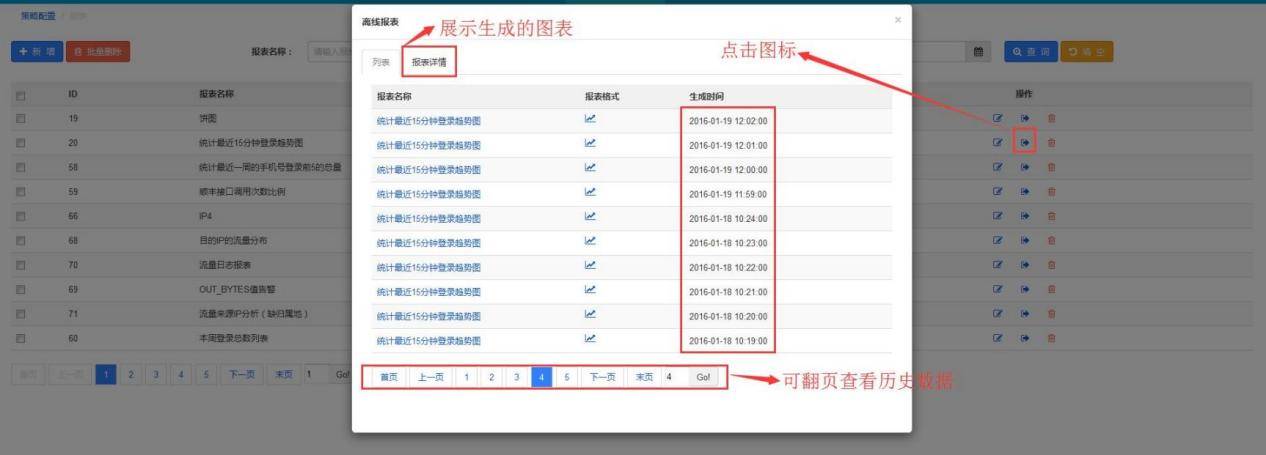Click the trash icon for report ID 71
This screenshot has height=455, width=1266.
tap(1051, 314)
